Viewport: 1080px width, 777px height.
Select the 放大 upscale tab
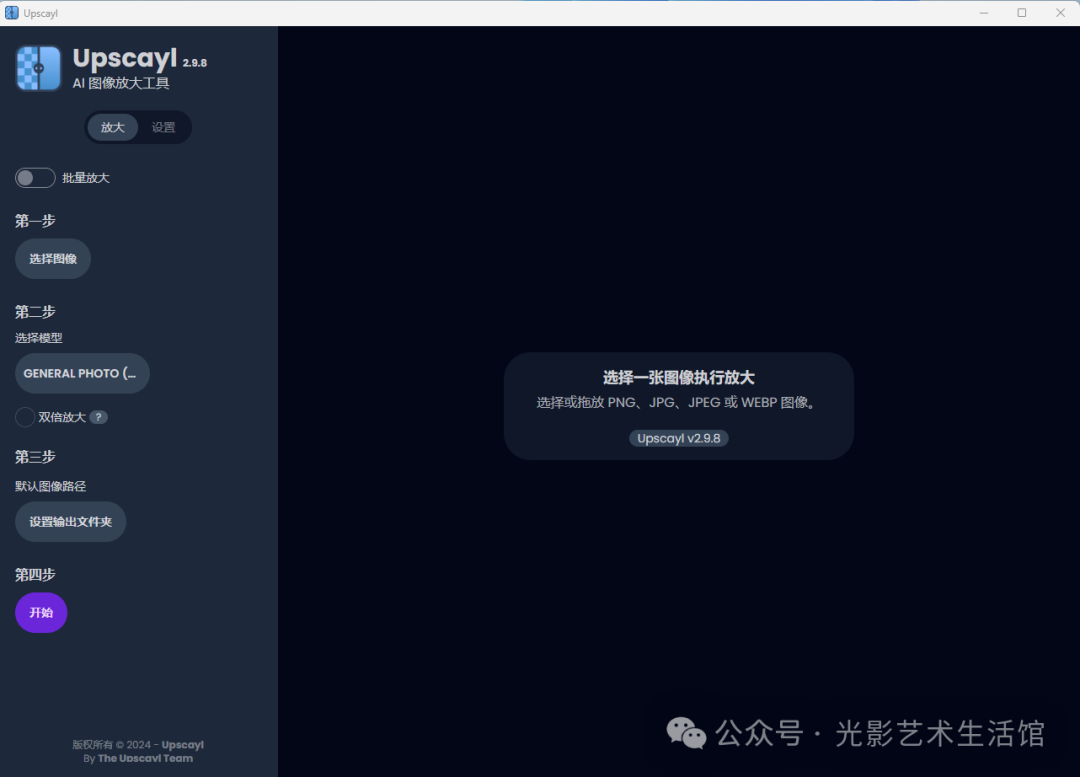113,127
